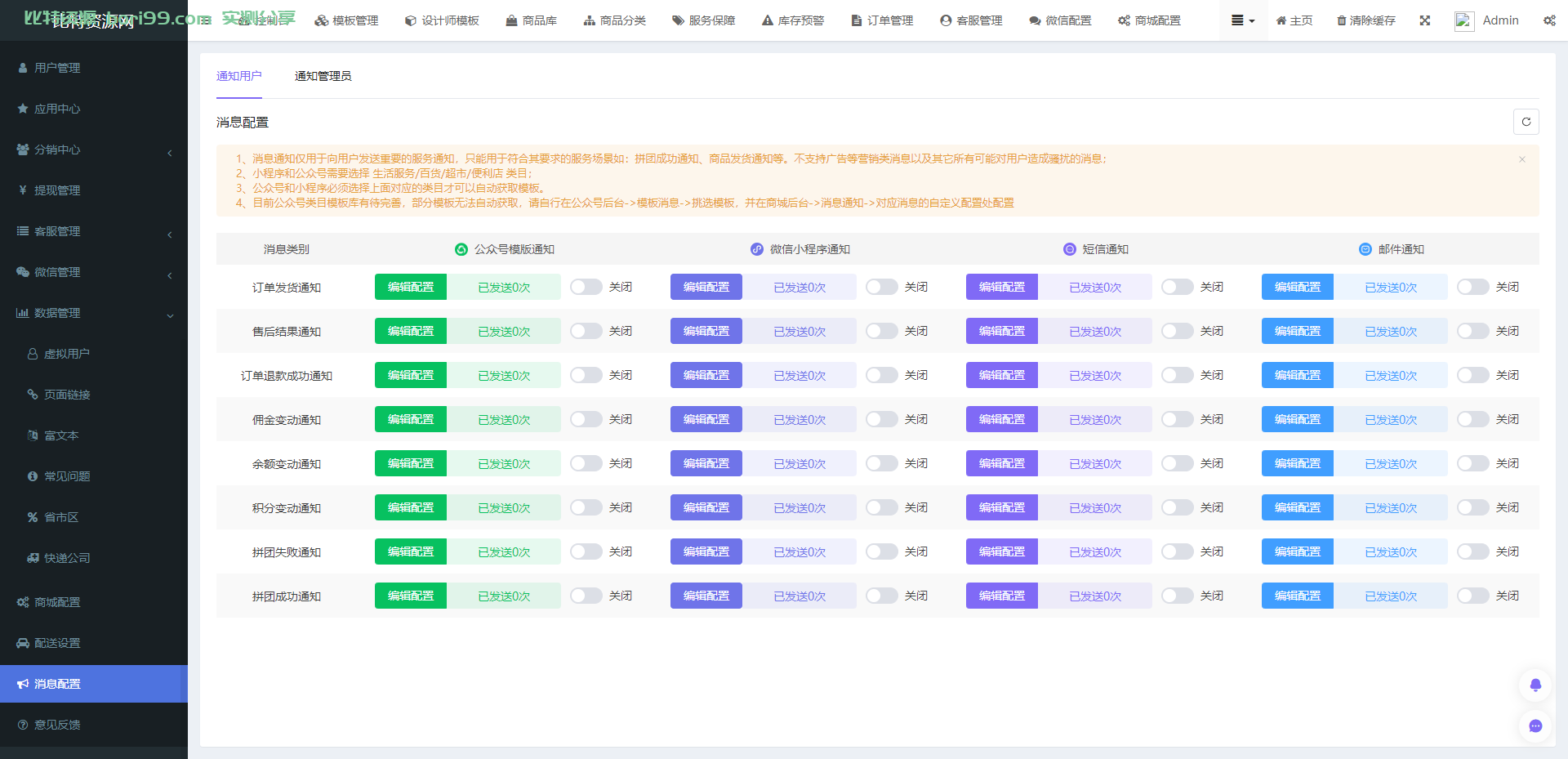
Task: Open 省市区 percent icon in sidebar
Action: click(x=33, y=517)
